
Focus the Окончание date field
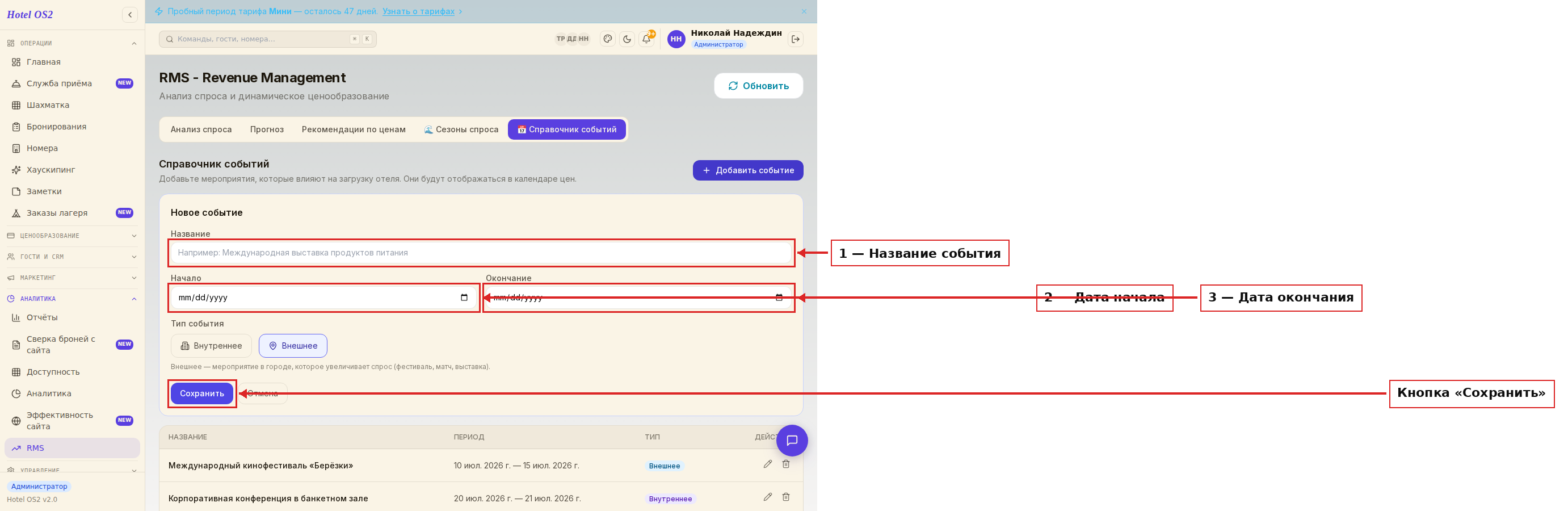pos(638,298)
